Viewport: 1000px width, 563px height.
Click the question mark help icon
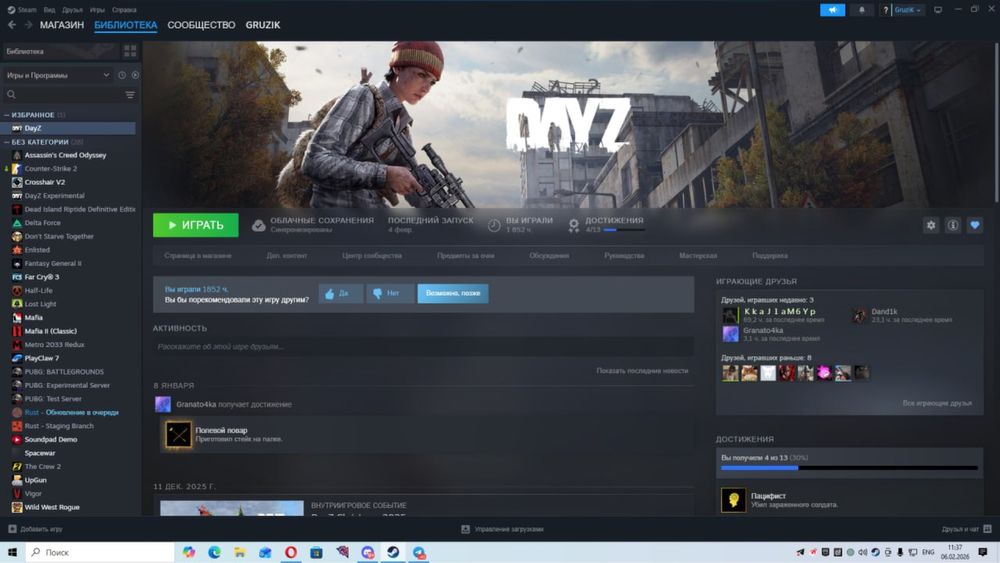pyautogui.click(x=885, y=10)
